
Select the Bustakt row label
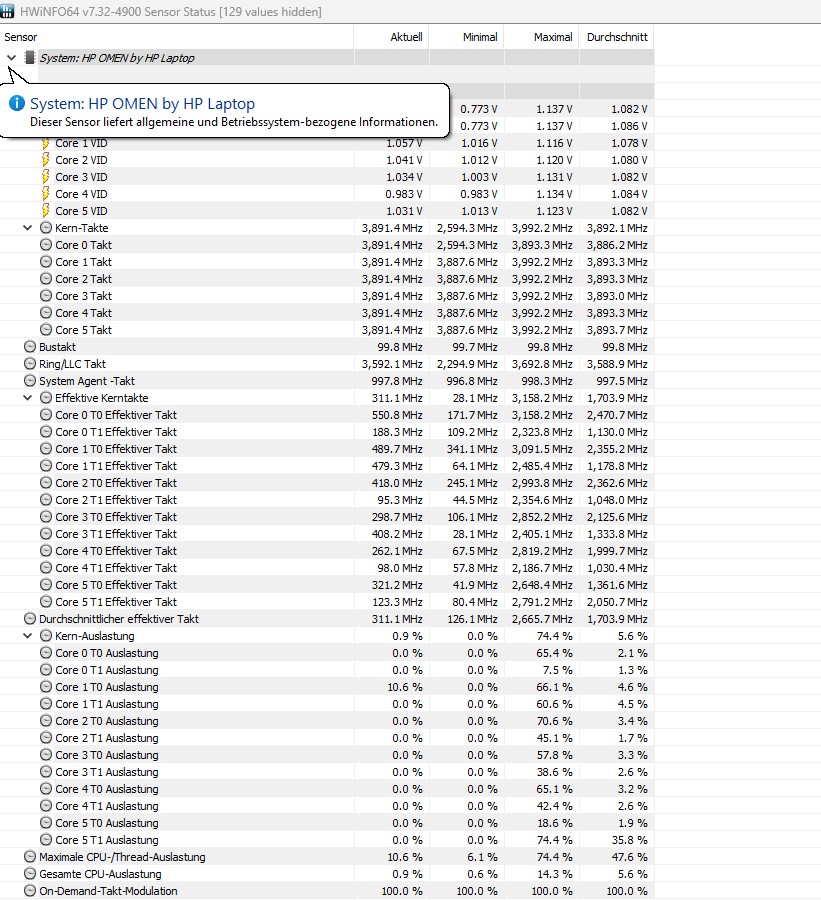click(57, 347)
